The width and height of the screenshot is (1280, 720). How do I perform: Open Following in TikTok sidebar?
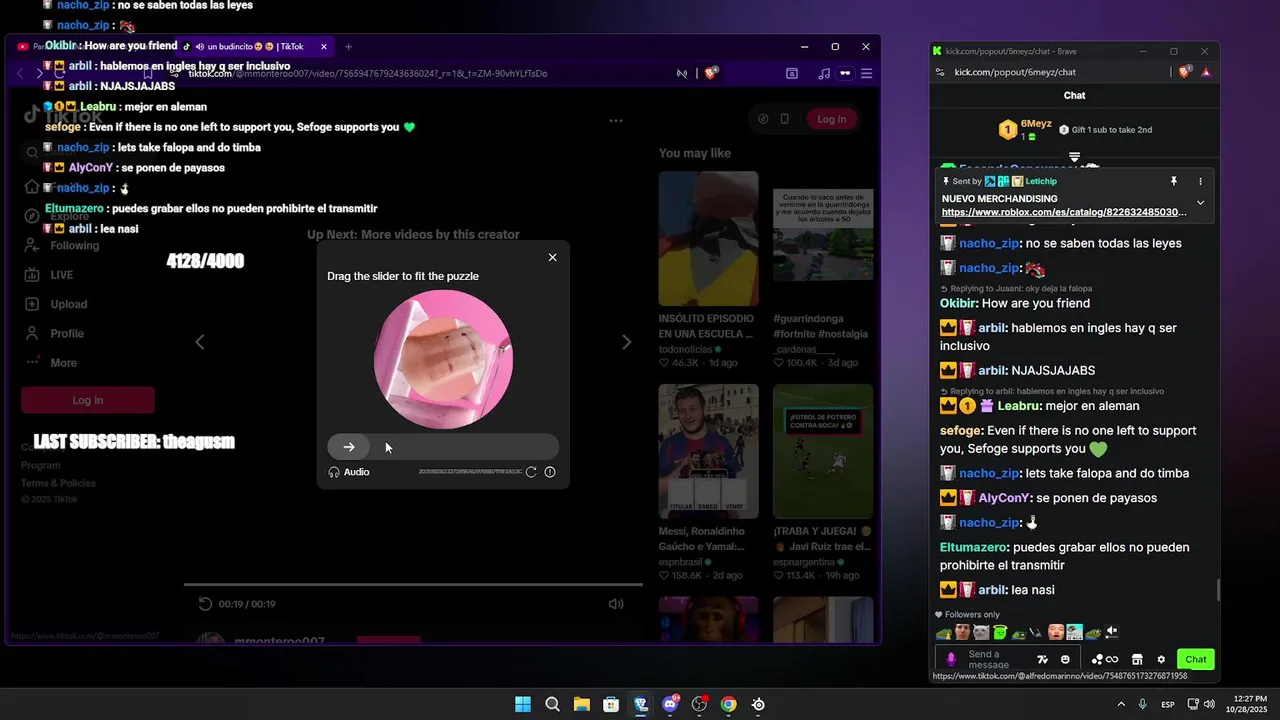tap(62, 246)
